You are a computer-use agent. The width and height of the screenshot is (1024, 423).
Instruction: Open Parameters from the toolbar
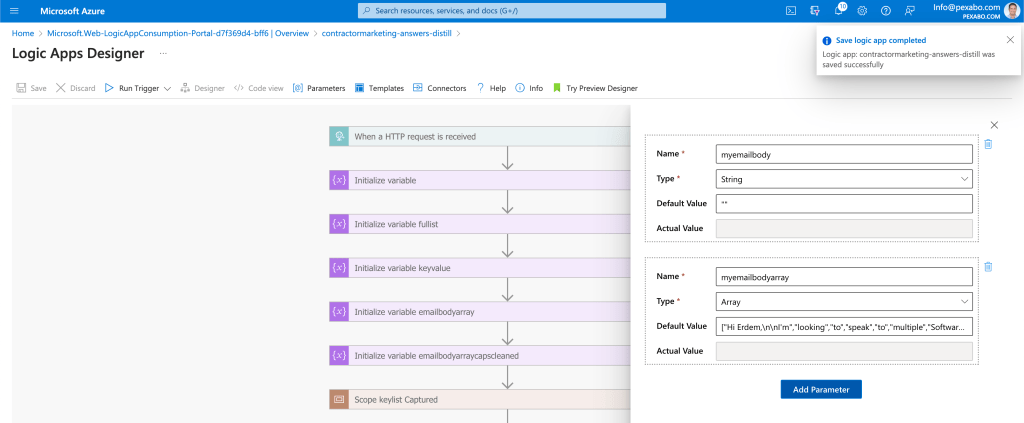(x=319, y=88)
